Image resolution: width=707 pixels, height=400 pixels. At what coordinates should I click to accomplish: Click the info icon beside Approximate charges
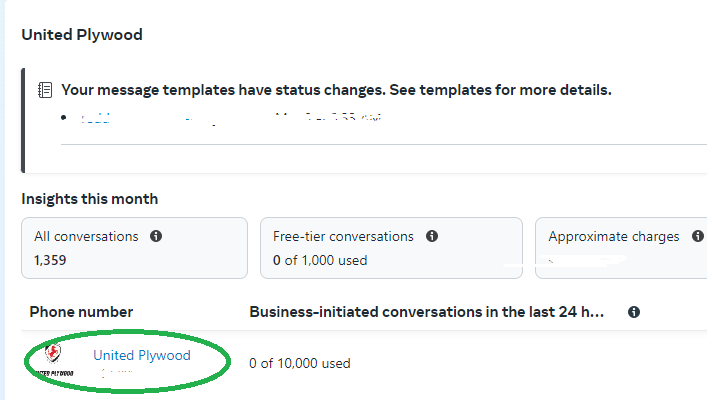(x=698, y=236)
